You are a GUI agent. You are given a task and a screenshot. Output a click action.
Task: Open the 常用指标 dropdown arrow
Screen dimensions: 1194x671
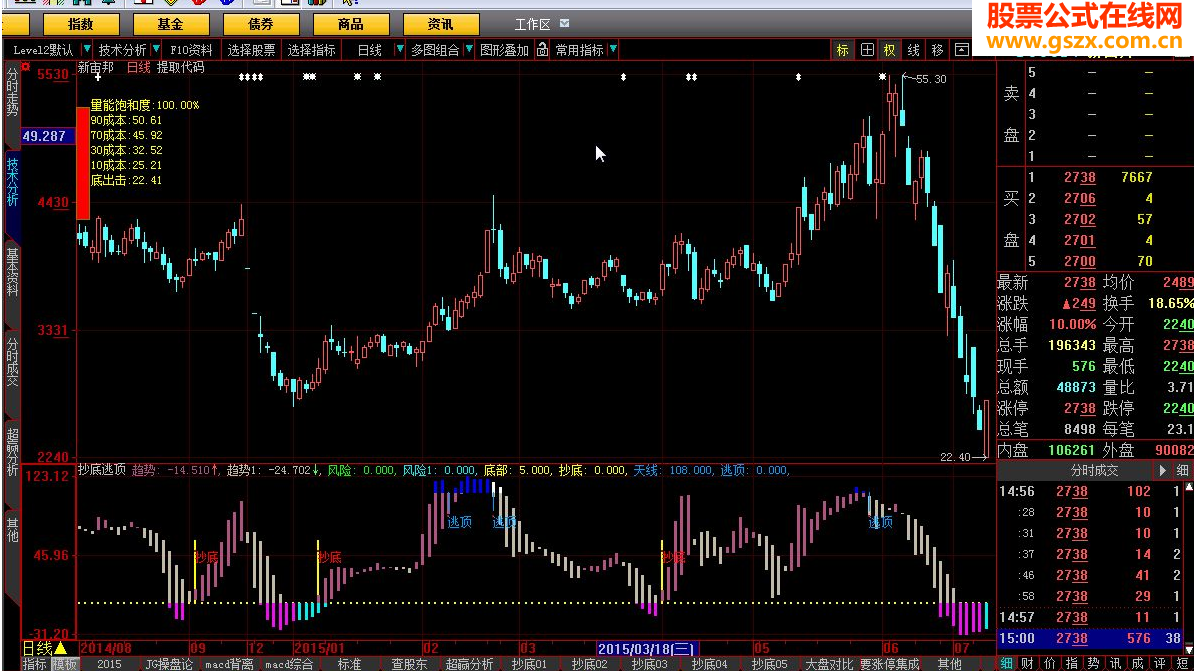612,50
